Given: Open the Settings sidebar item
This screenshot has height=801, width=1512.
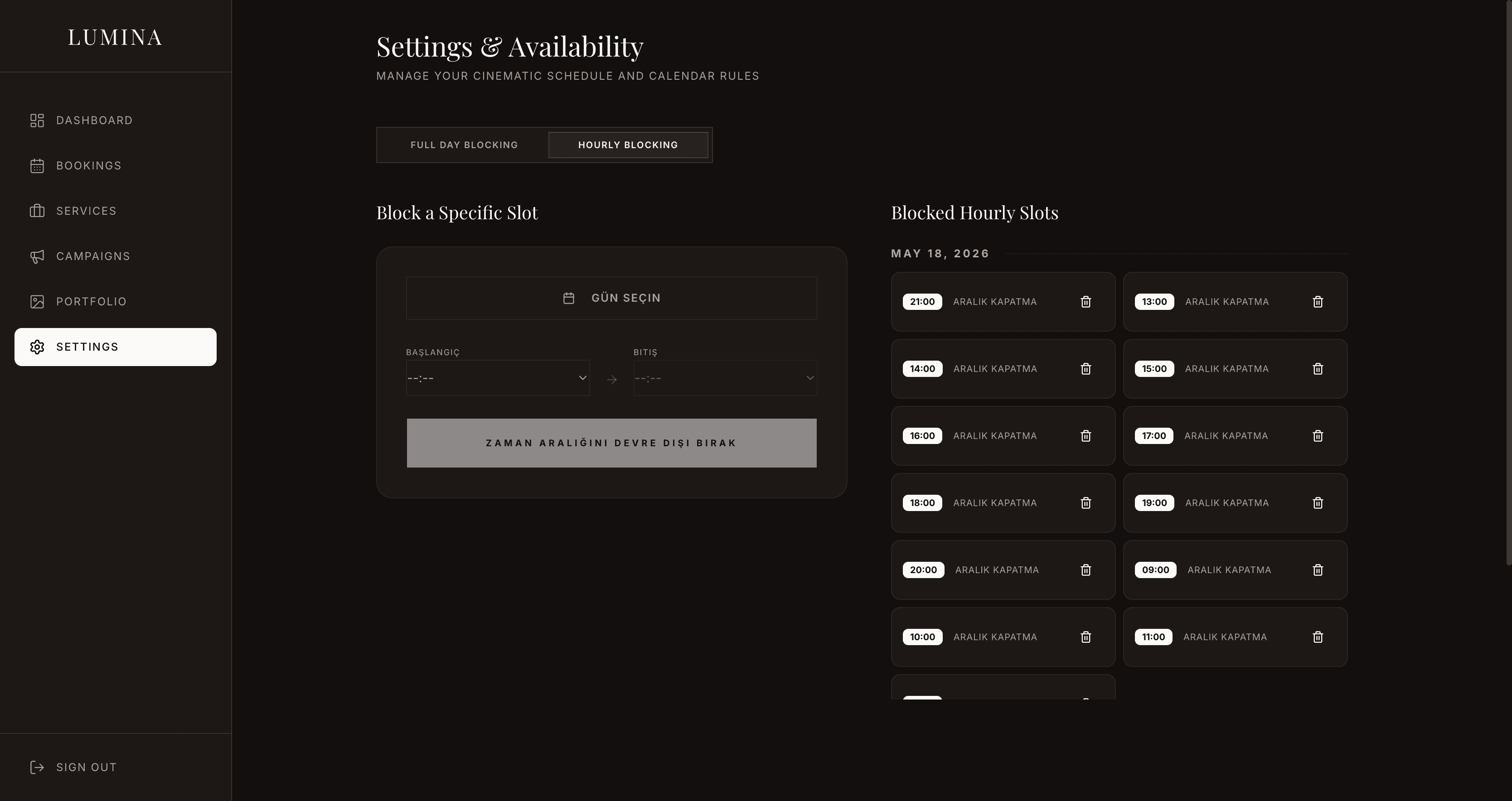Looking at the screenshot, I should 116,347.
